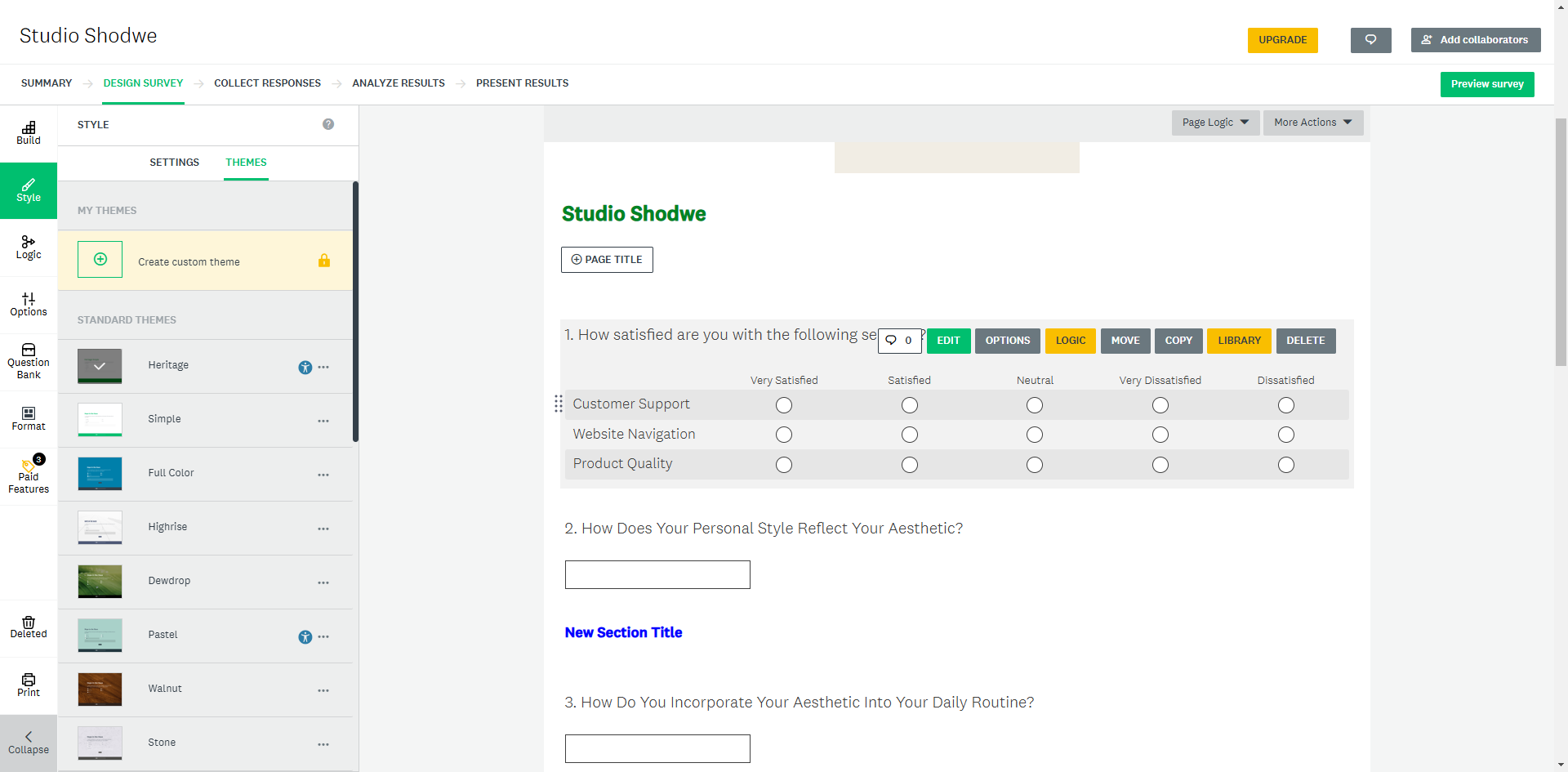Open more options for Simple theme
Image resolution: width=1568 pixels, height=772 pixels.
[323, 421]
